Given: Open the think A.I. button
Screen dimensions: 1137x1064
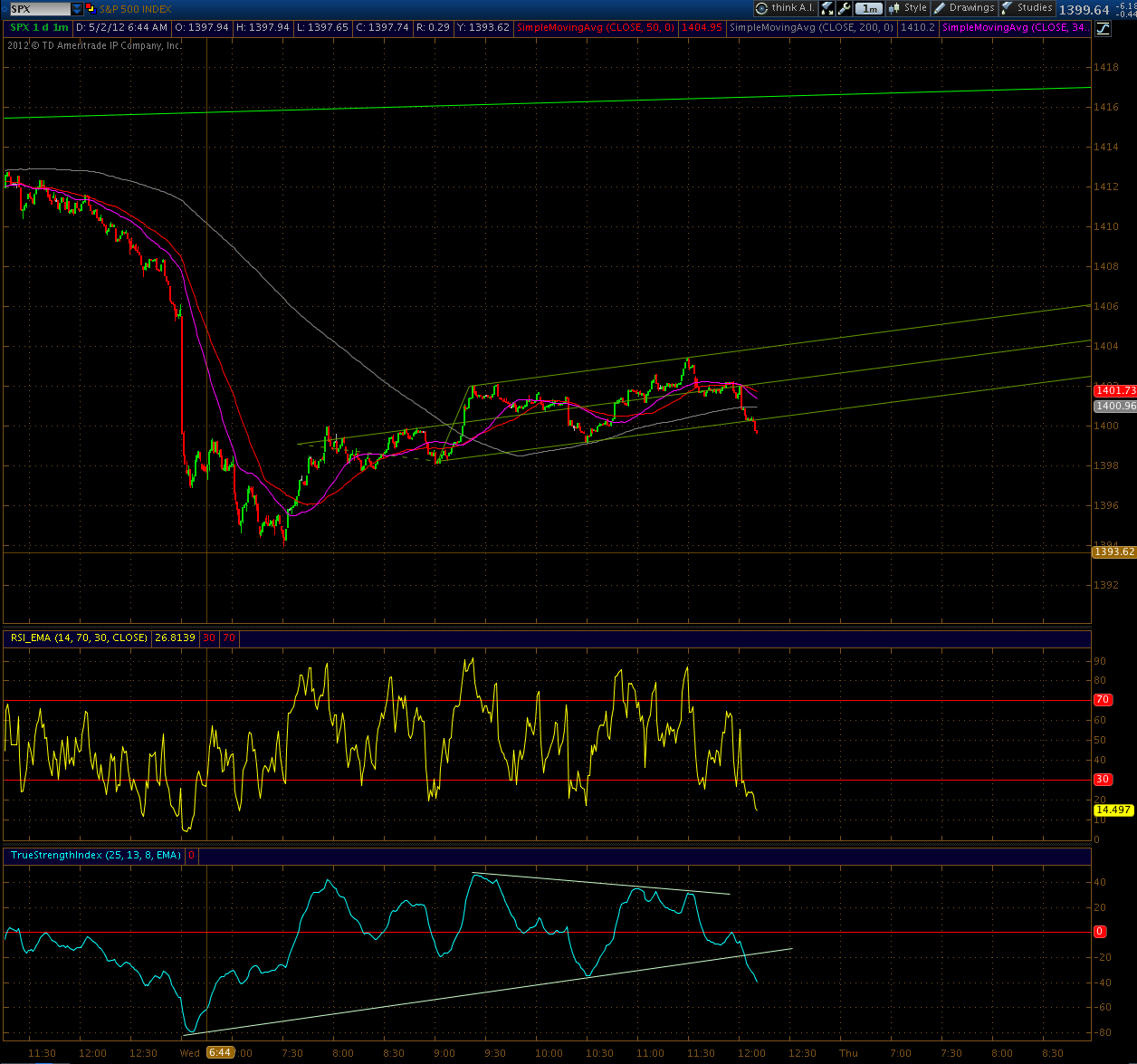Looking at the screenshot, I should (785, 8).
